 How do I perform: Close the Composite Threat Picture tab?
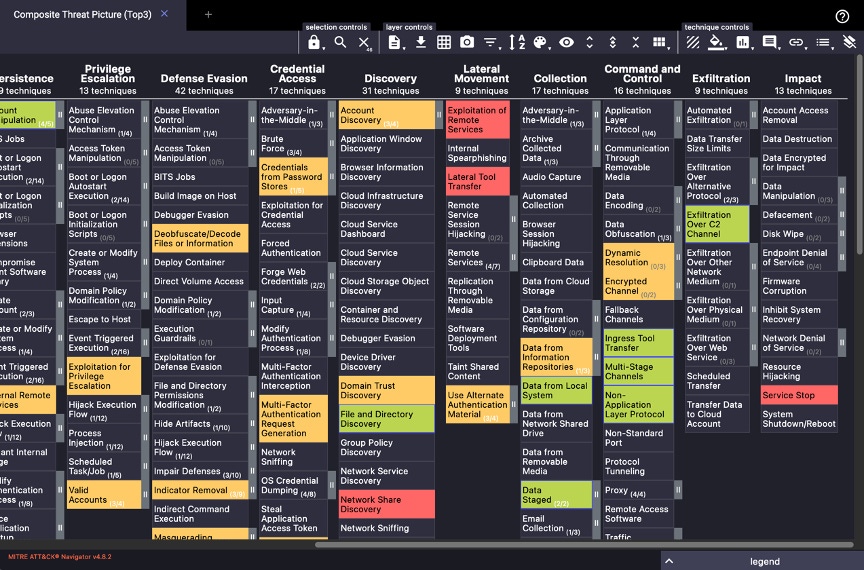[x=164, y=14]
